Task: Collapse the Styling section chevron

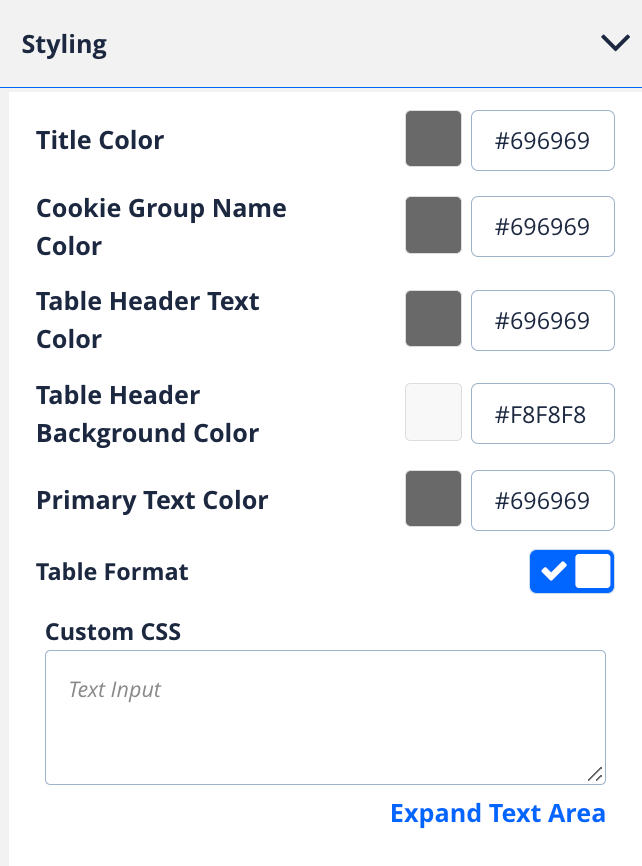Action: [613, 43]
